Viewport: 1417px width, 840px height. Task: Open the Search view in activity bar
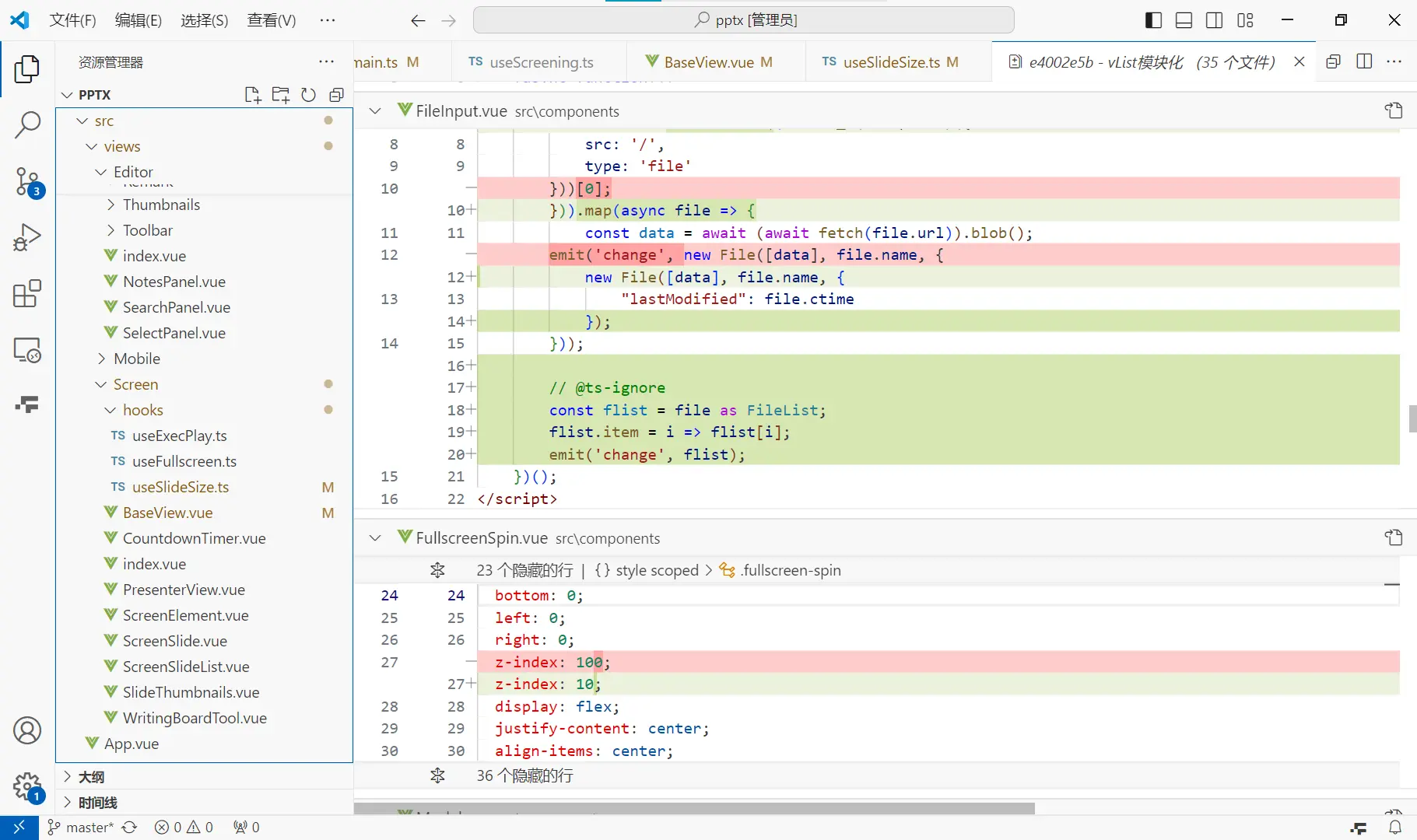pyautogui.click(x=27, y=124)
